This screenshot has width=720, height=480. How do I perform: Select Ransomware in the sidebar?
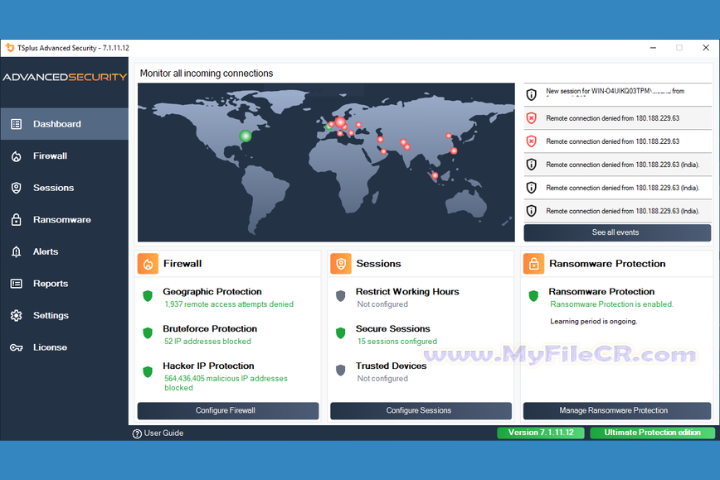pos(64,220)
